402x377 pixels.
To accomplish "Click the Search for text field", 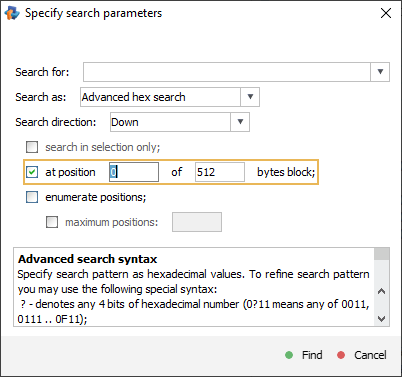I will (x=227, y=72).
